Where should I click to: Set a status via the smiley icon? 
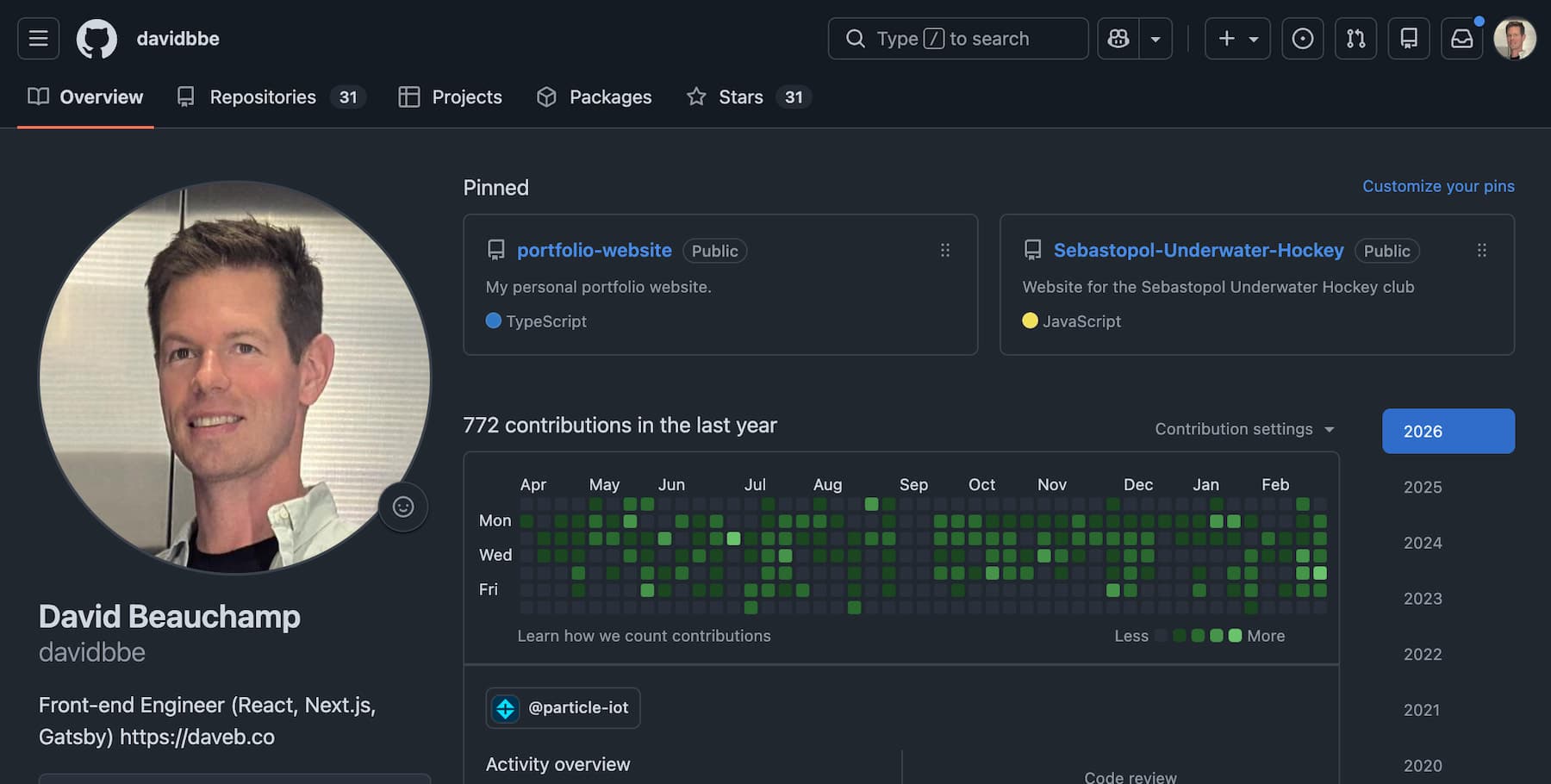point(403,507)
